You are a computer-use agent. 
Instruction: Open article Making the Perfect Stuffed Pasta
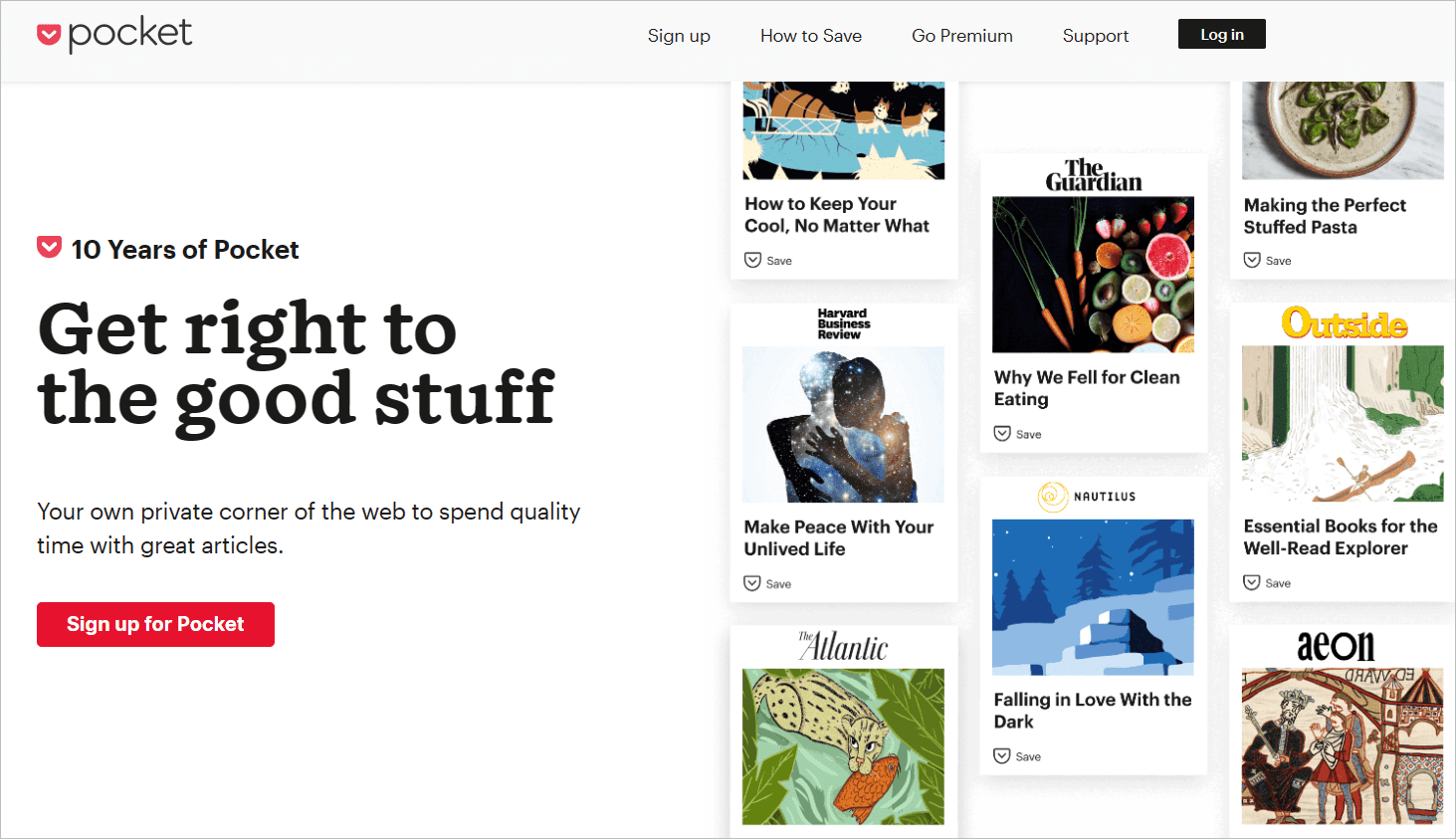point(1325,216)
